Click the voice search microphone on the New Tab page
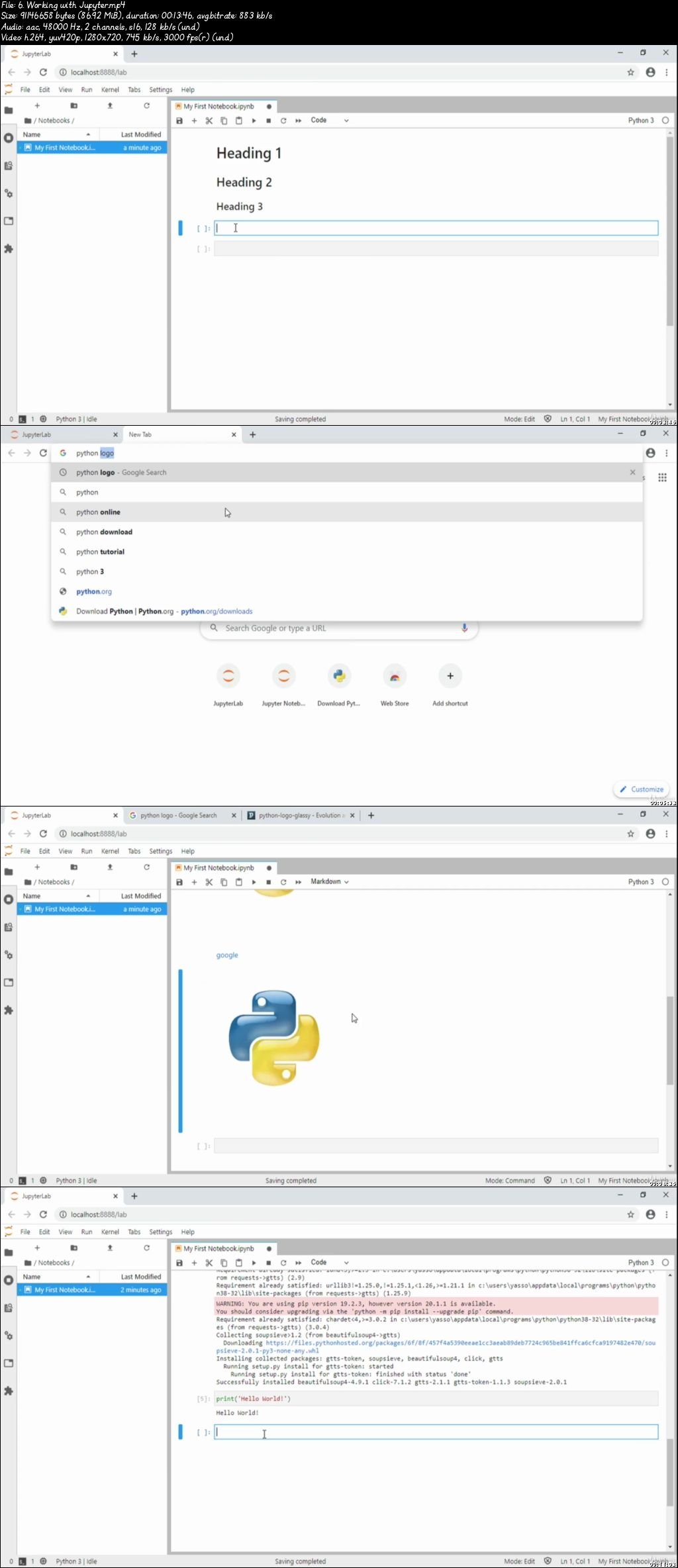The image size is (678, 1568). (x=464, y=628)
